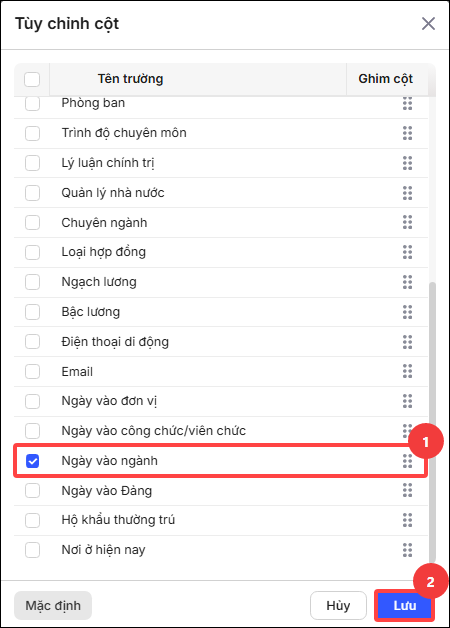Click the drag handle for Quản lý nhà nước
Screen dimensions: 450x628
(407, 193)
